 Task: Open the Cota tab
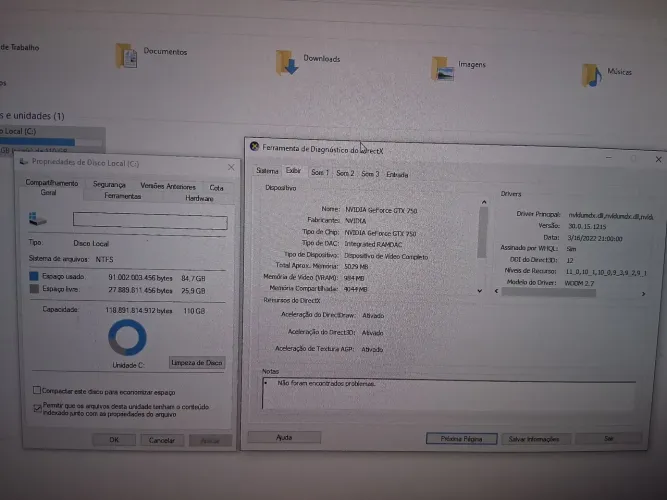pyautogui.click(x=216, y=188)
